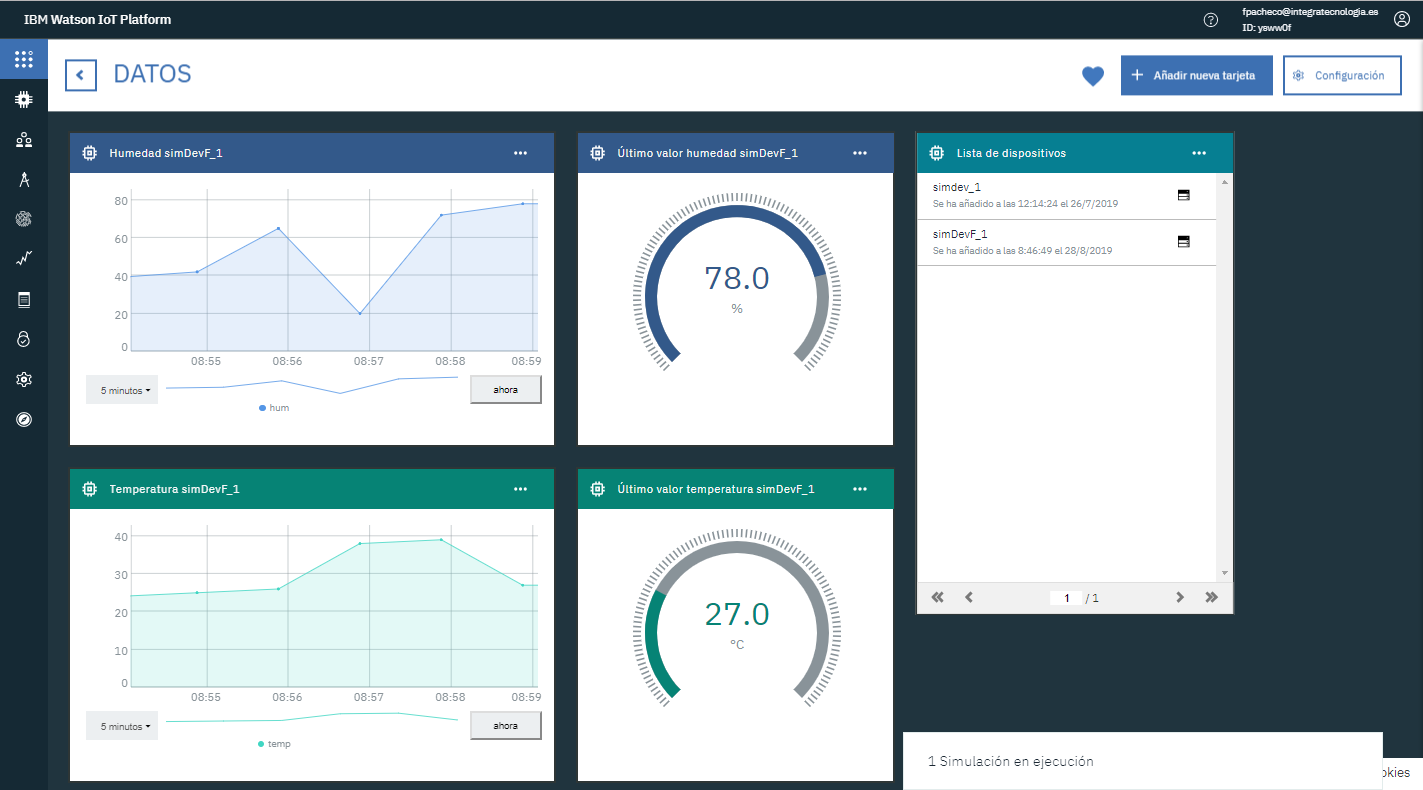The width and height of the screenshot is (1423, 790).
Task: Click Añadir nueva tarjeta button
Action: 1197,75
